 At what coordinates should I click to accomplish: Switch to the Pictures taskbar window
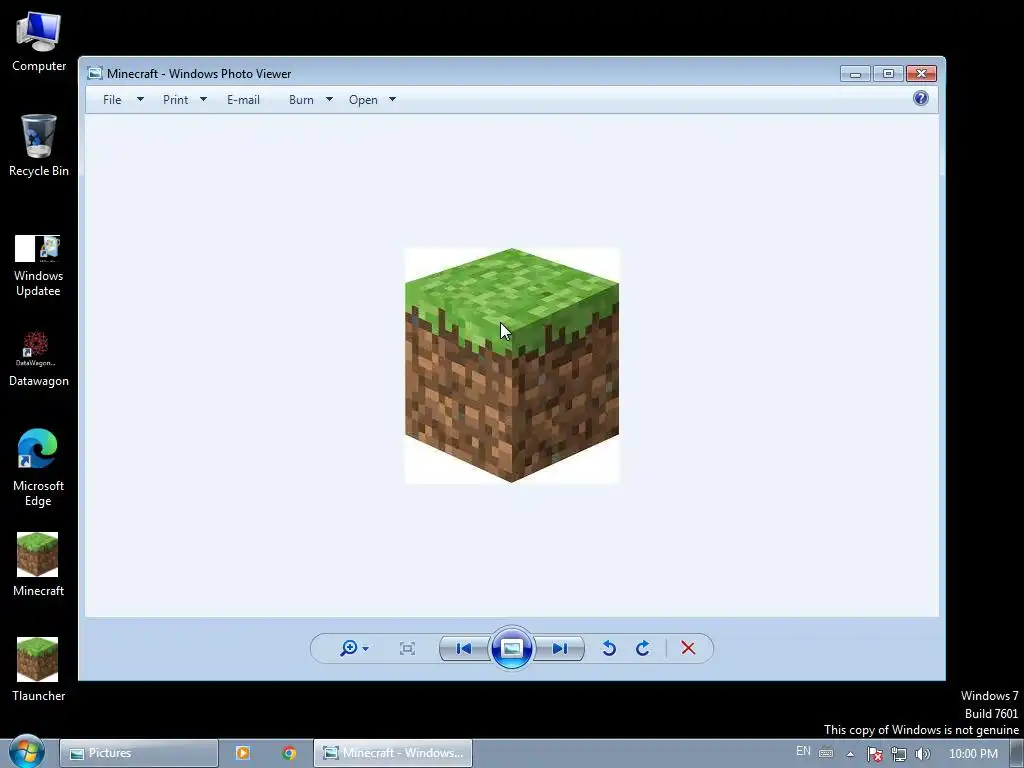138,753
